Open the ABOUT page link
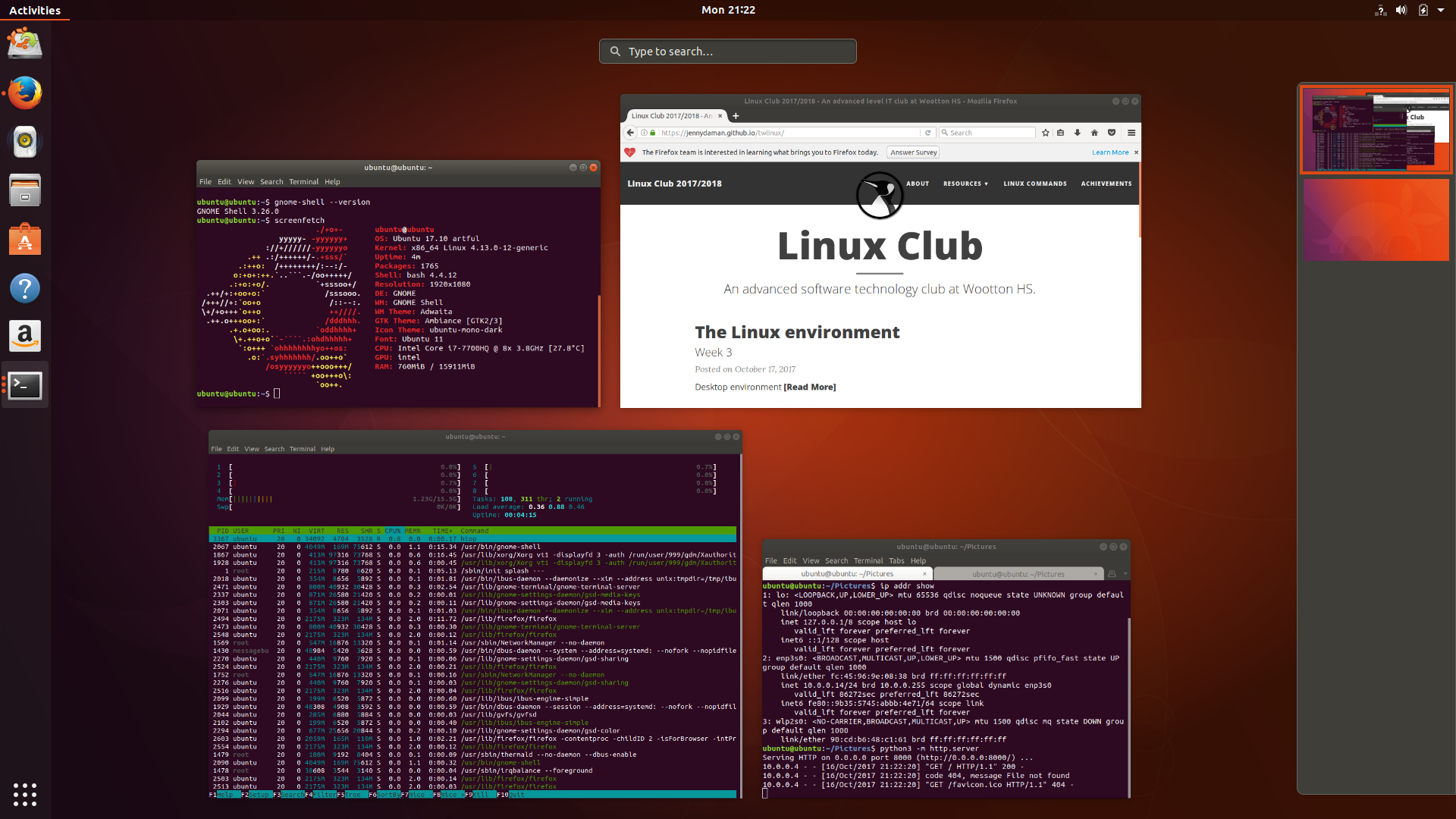The image size is (1456, 819). tap(918, 184)
